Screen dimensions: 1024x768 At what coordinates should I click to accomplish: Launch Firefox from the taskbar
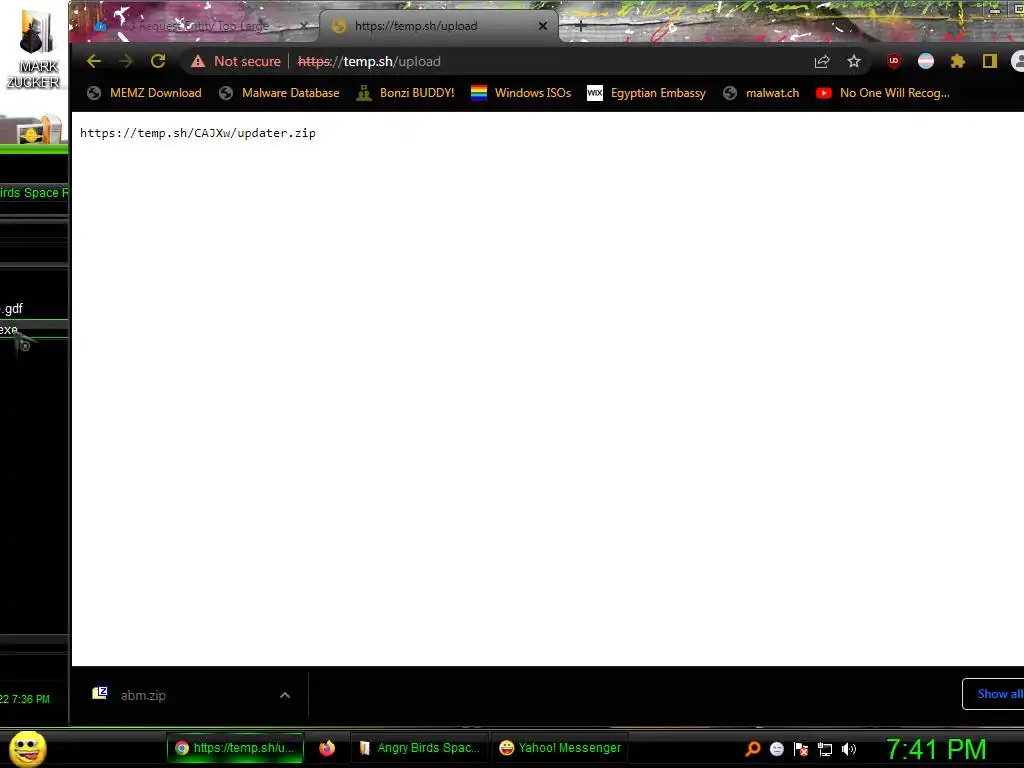(x=327, y=748)
